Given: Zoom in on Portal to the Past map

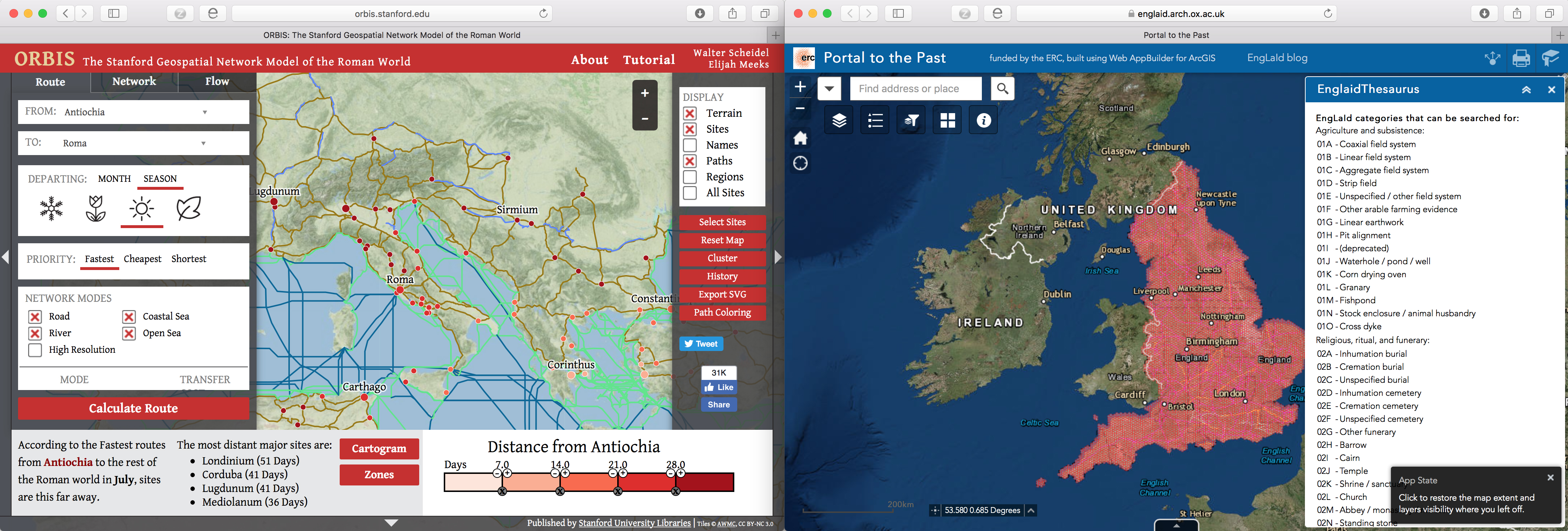Looking at the screenshot, I should pos(800,86).
